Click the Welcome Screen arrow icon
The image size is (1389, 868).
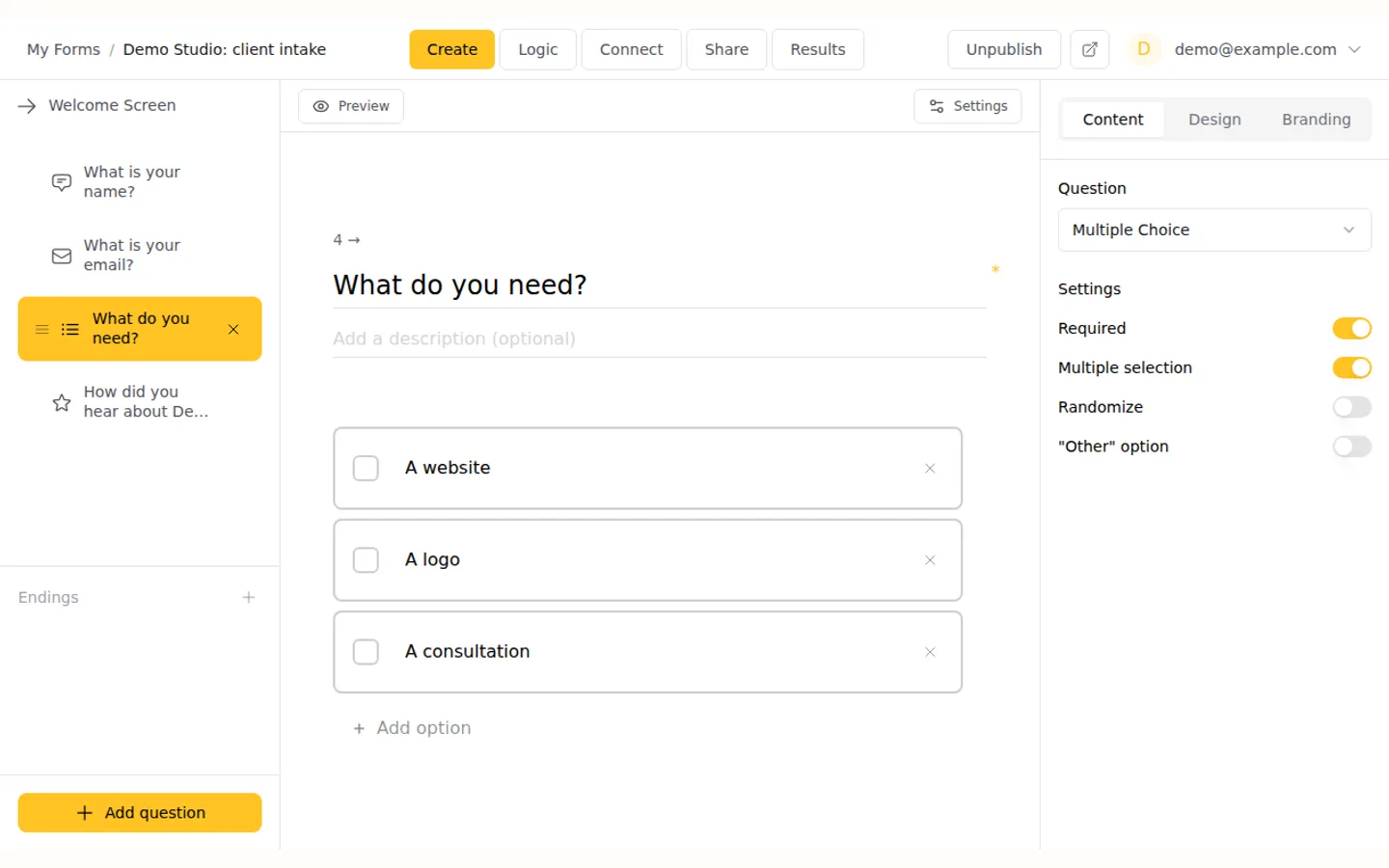(x=27, y=106)
